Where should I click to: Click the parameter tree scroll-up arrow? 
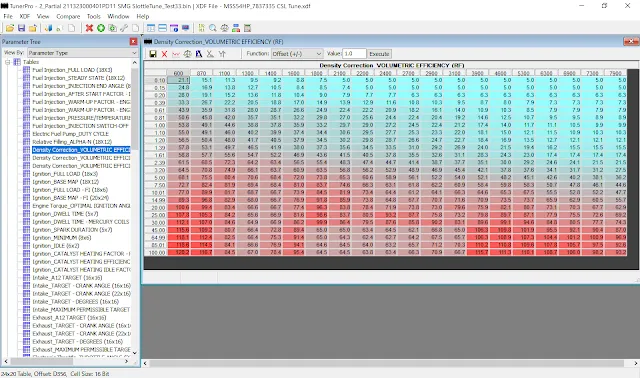click(135, 62)
